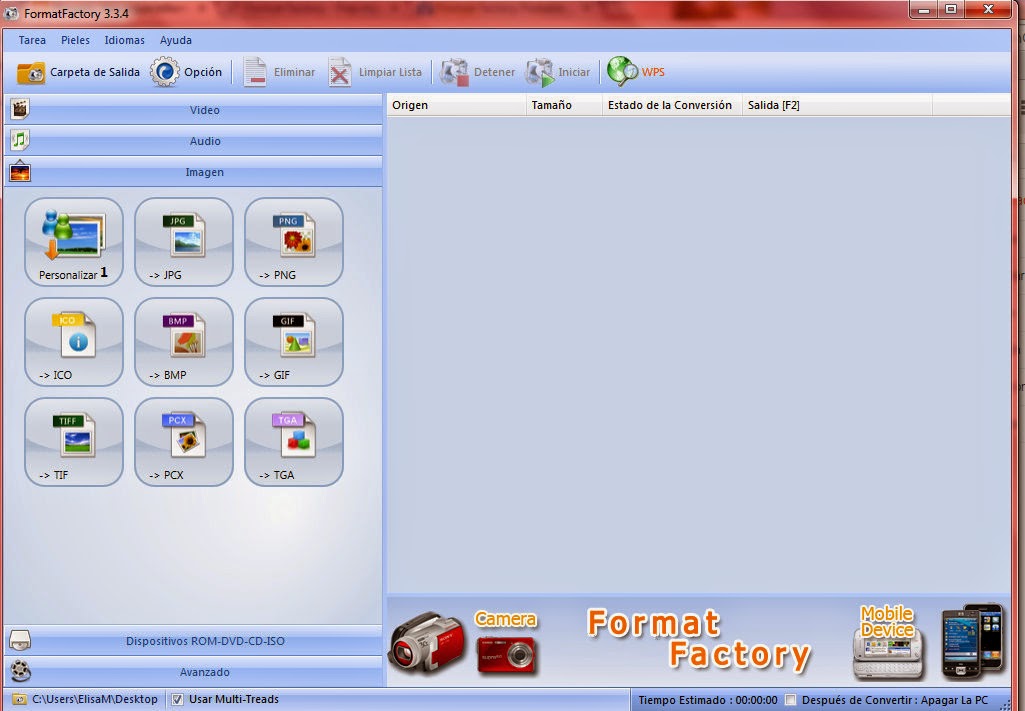Select the Personalizar image option
The height and width of the screenshot is (711, 1025).
[x=74, y=242]
